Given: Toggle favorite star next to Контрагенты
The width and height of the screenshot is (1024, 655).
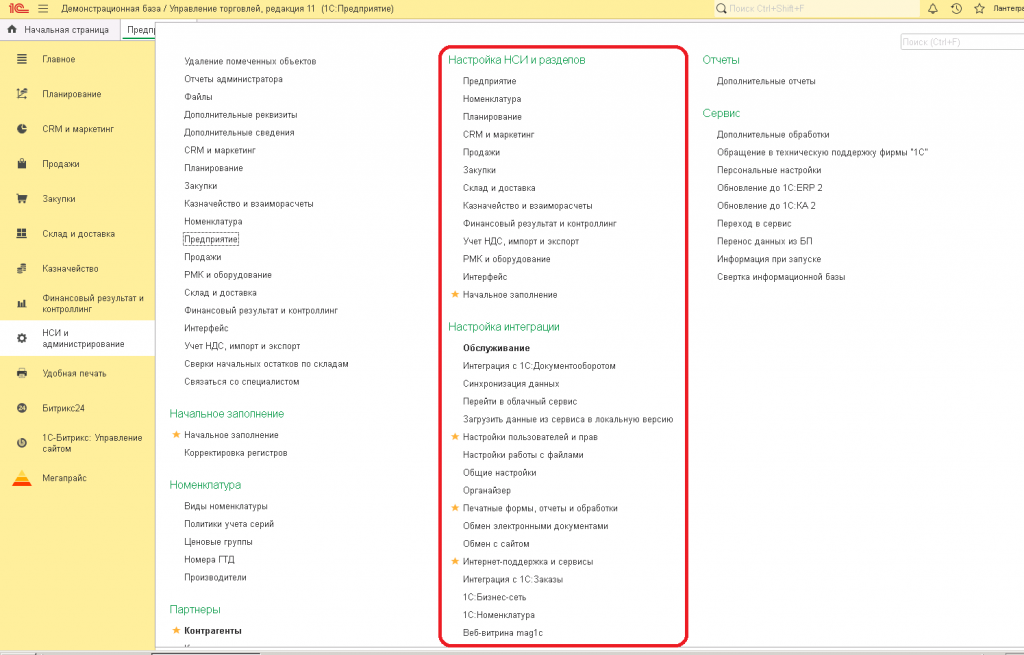Looking at the screenshot, I should [x=176, y=631].
